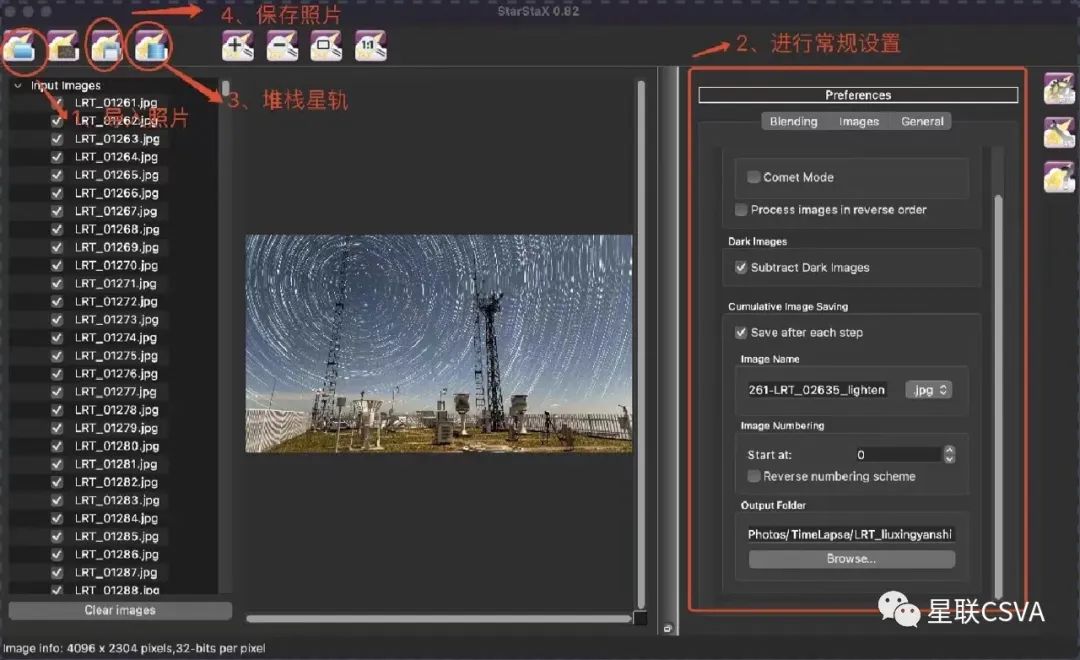1080x660 pixels.
Task: Click the Start at number stepper arrows
Action: point(949,454)
